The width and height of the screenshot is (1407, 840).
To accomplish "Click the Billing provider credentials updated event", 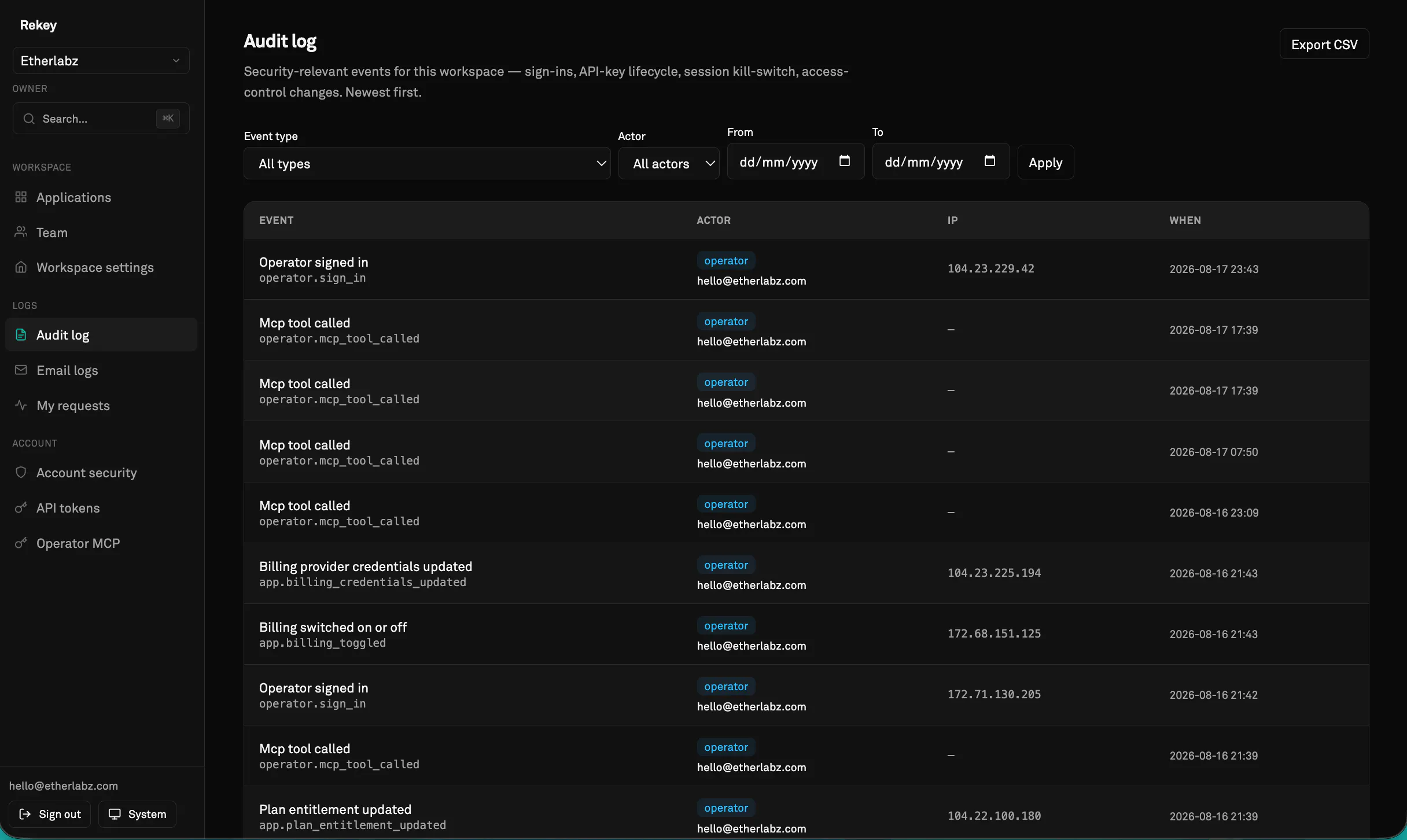I will pyautogui.click(x=366, y=566).
